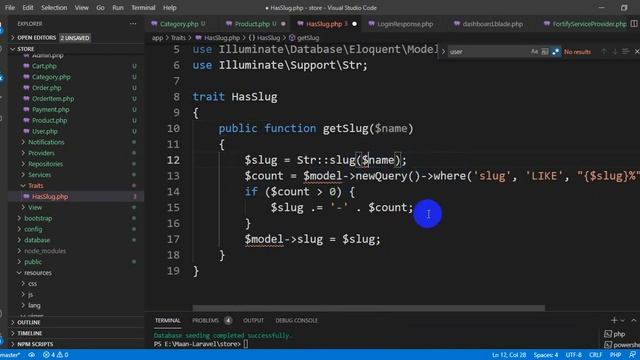Image resolution: width=640 pixels, height=360 pixels.
Task: Expand the View folder
Action: pyautogui.click(x=35, y=207)
